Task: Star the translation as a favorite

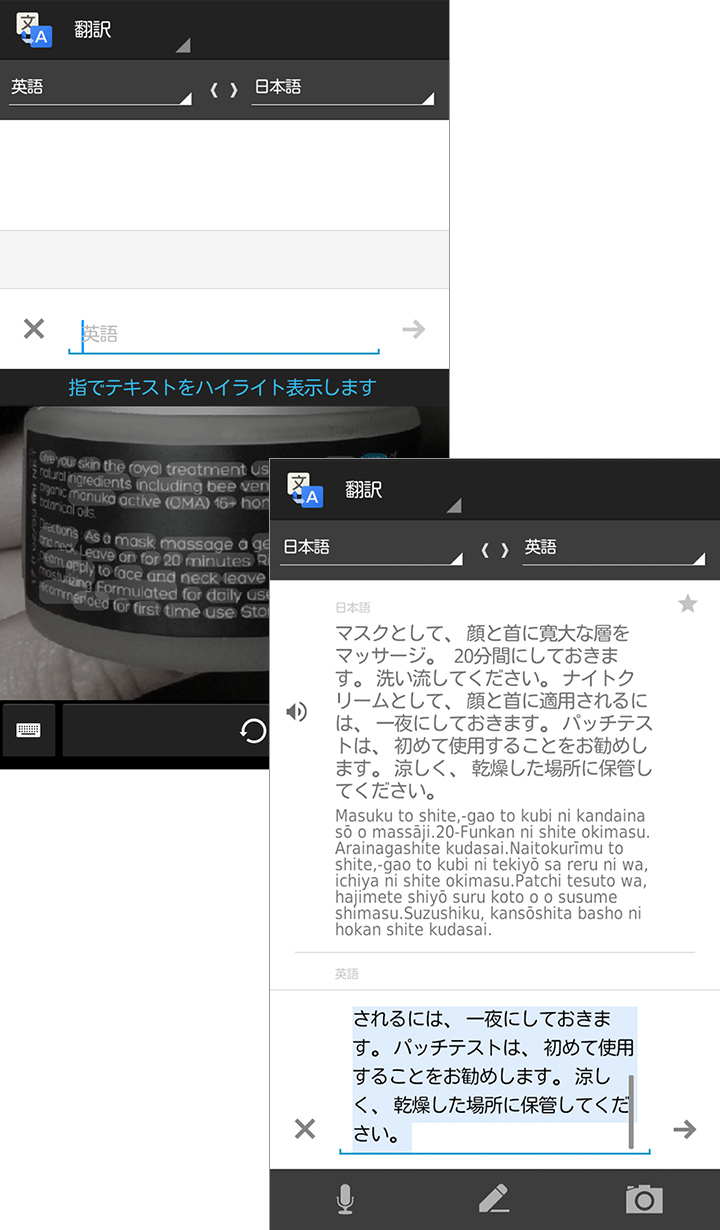Action: 687,603
